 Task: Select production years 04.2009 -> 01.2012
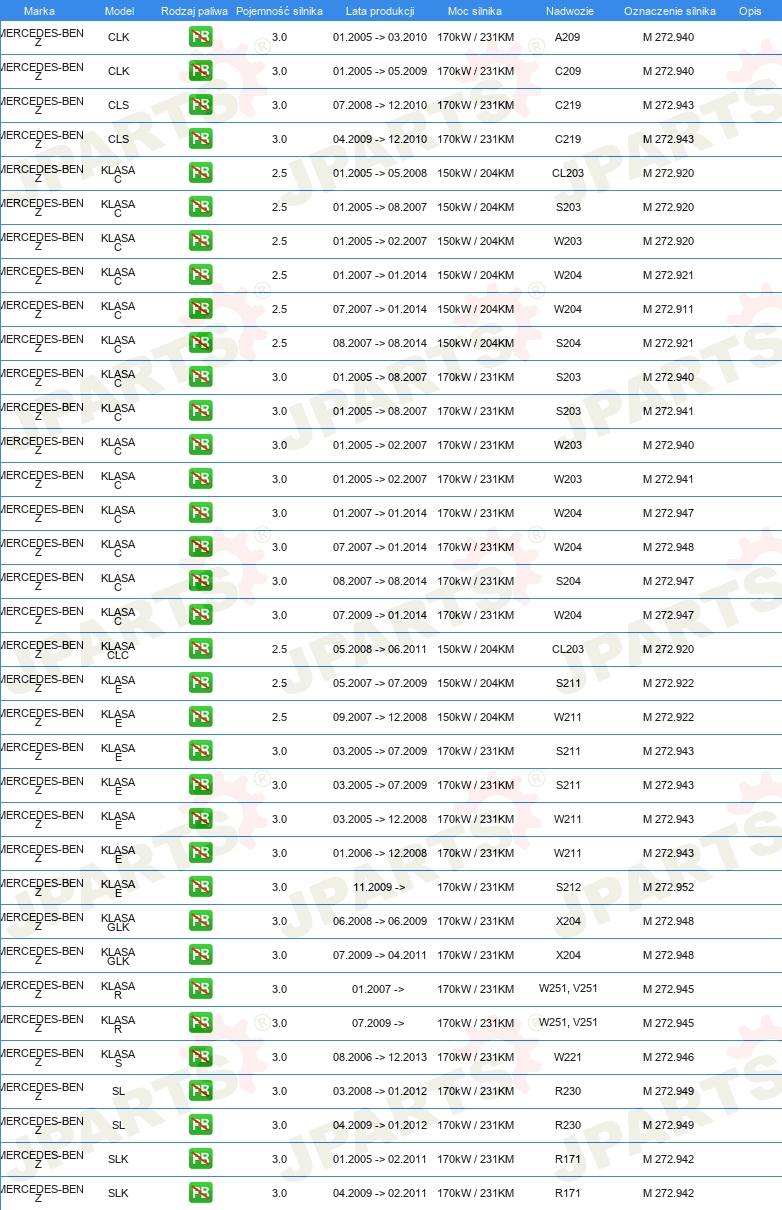[x=380, y=1126]
